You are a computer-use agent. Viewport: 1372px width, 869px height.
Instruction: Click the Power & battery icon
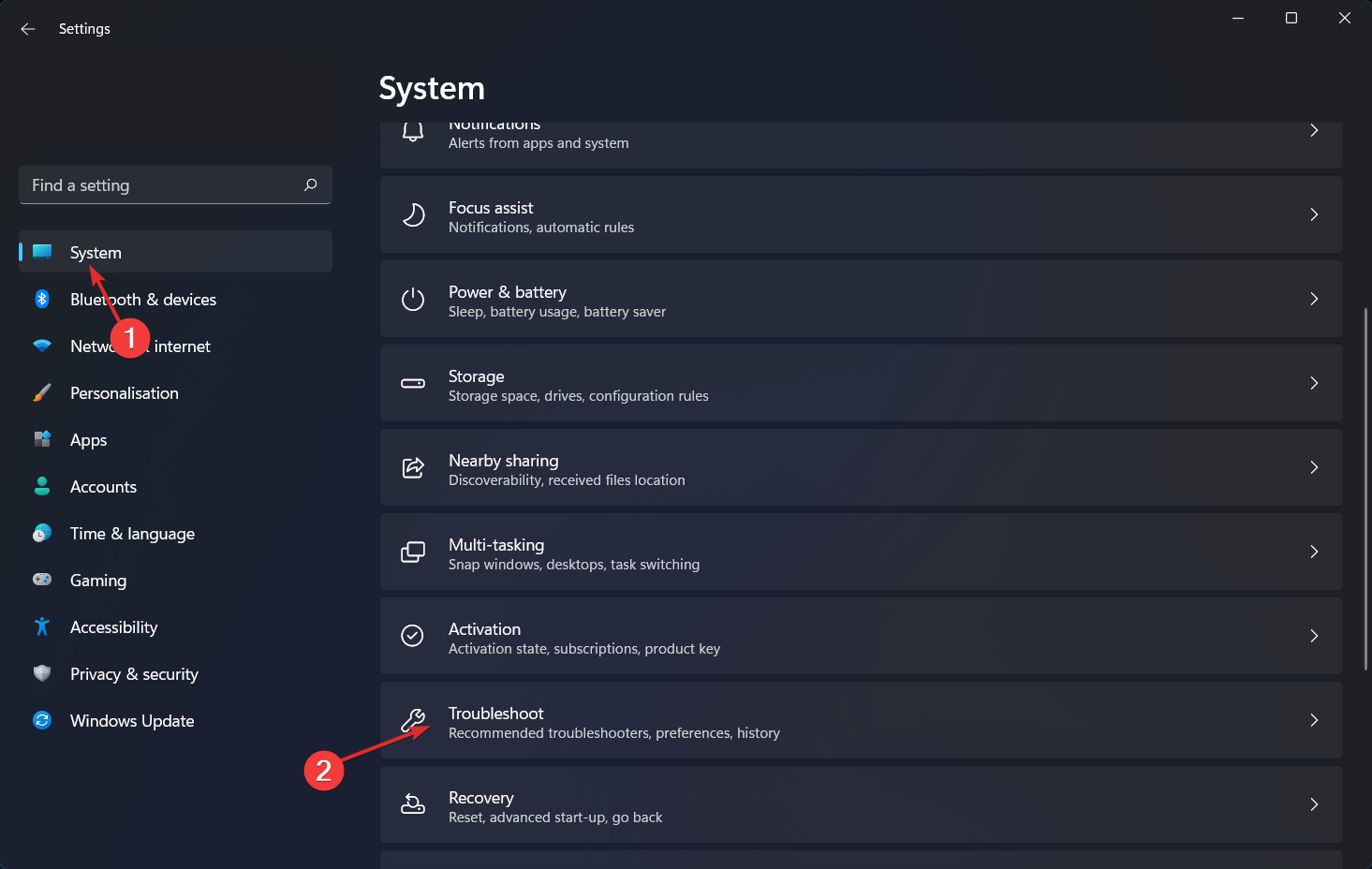pyautogui.click(x=413, y=300)
